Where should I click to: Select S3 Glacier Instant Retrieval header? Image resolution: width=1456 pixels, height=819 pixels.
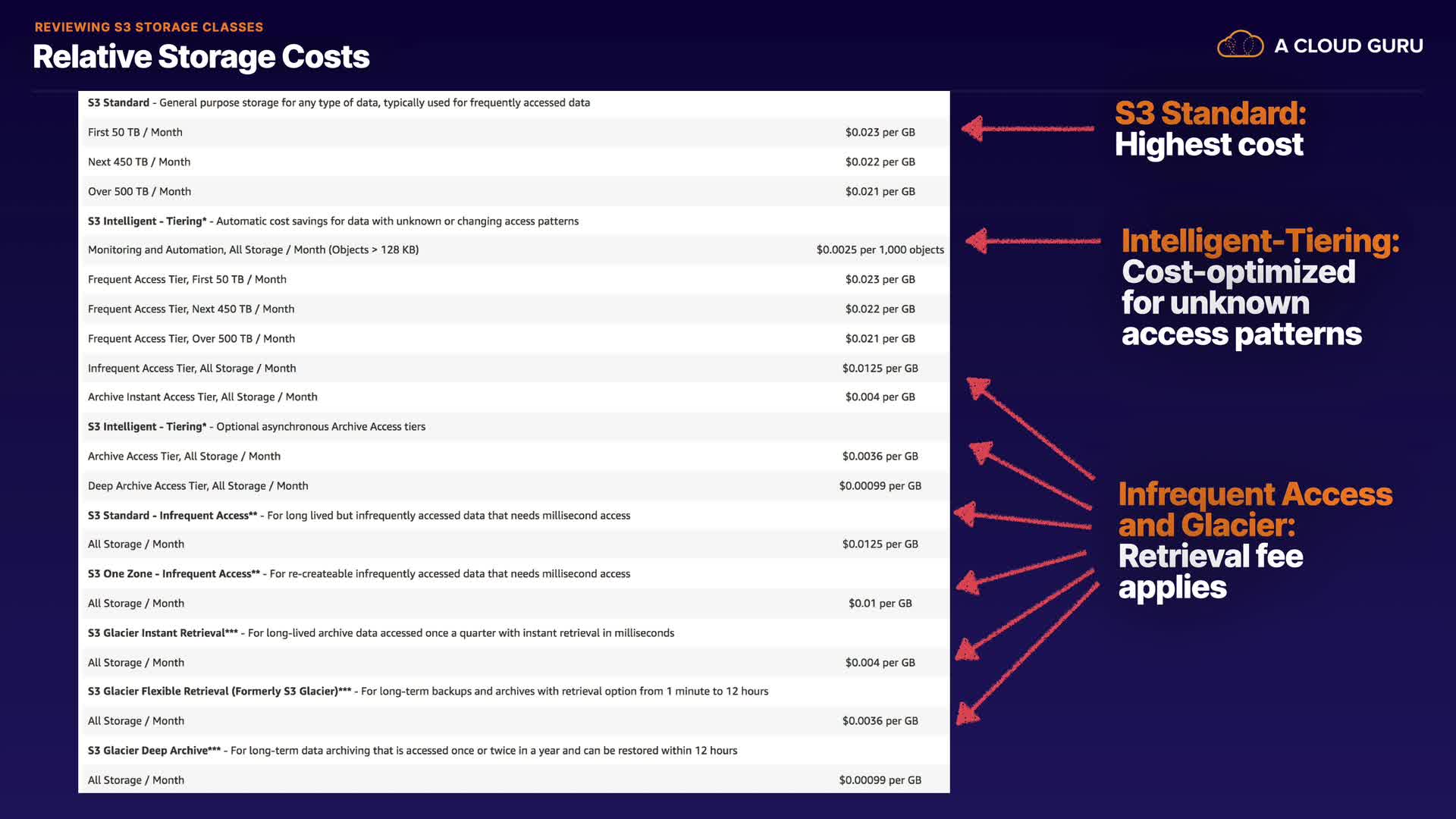point(381,632)
